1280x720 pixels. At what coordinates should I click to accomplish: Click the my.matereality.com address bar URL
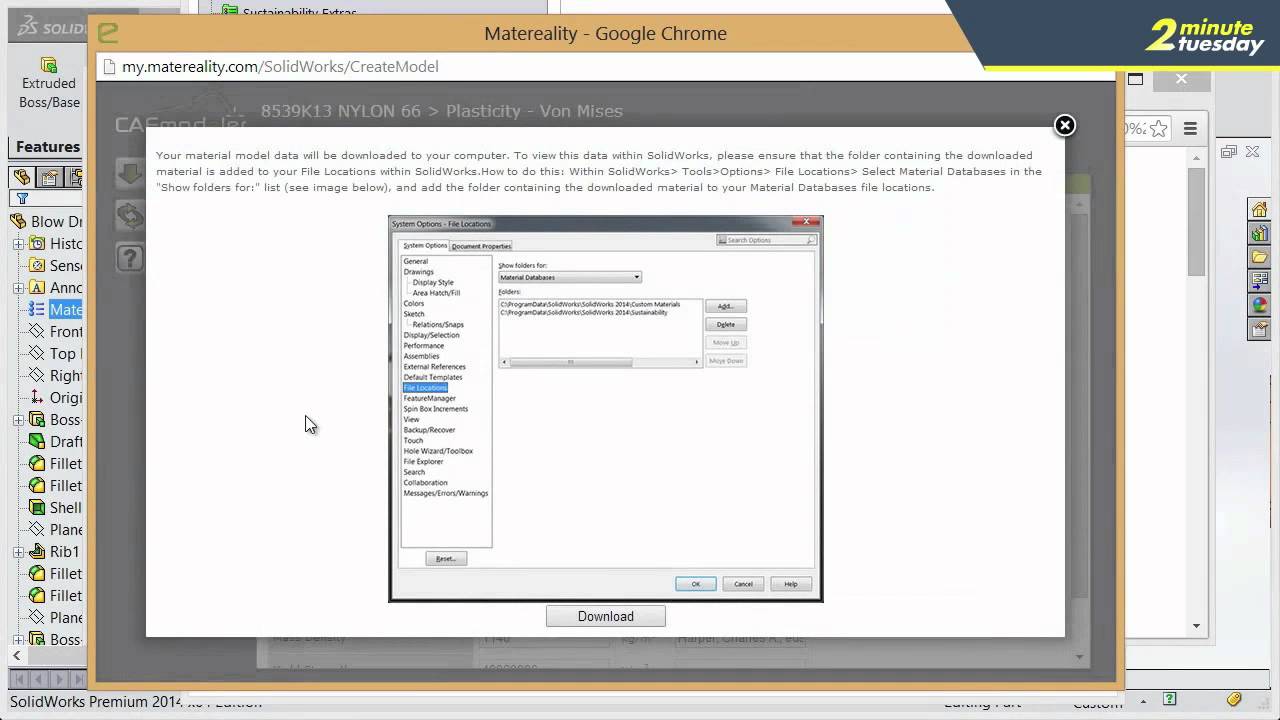click(x=280, y=66)
